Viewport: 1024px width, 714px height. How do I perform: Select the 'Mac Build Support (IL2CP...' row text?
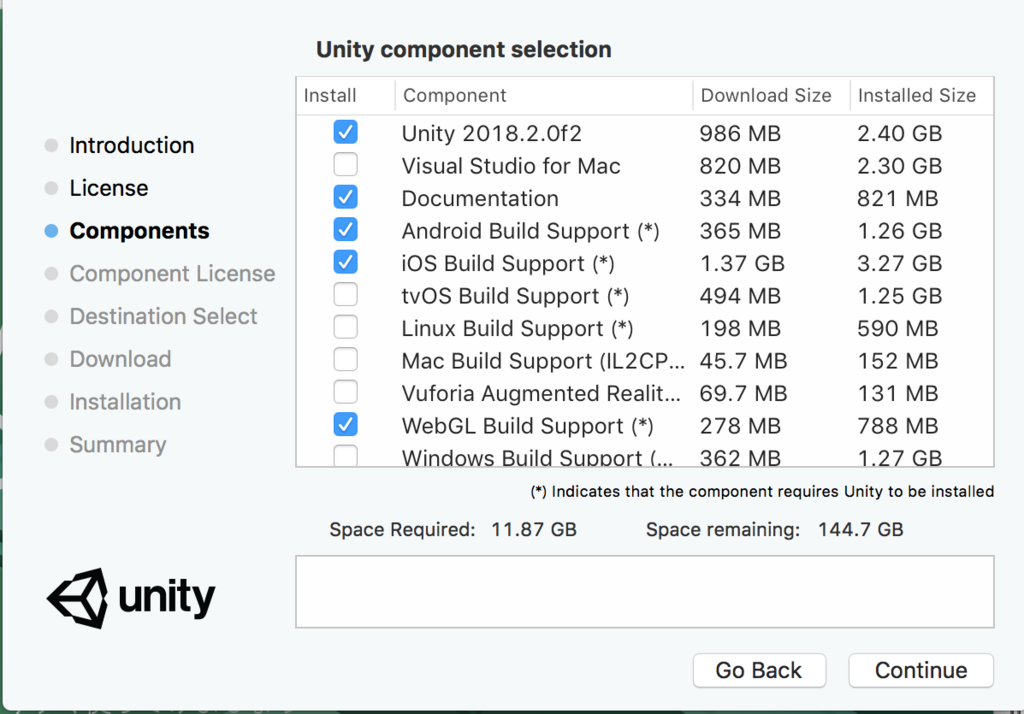click(x=543, y=361)
